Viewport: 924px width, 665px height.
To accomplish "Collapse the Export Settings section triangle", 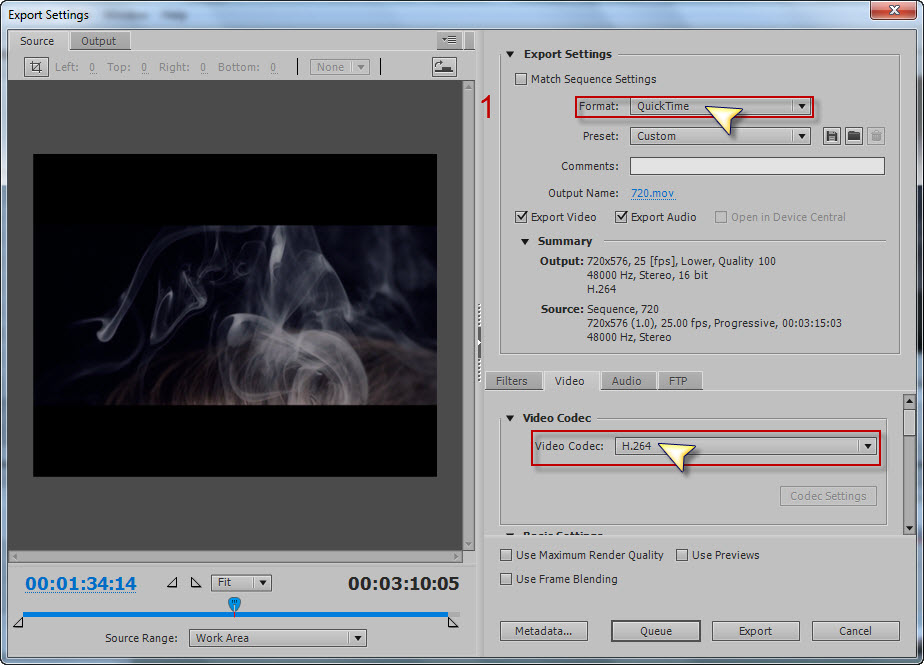I will tap(510, 54).
